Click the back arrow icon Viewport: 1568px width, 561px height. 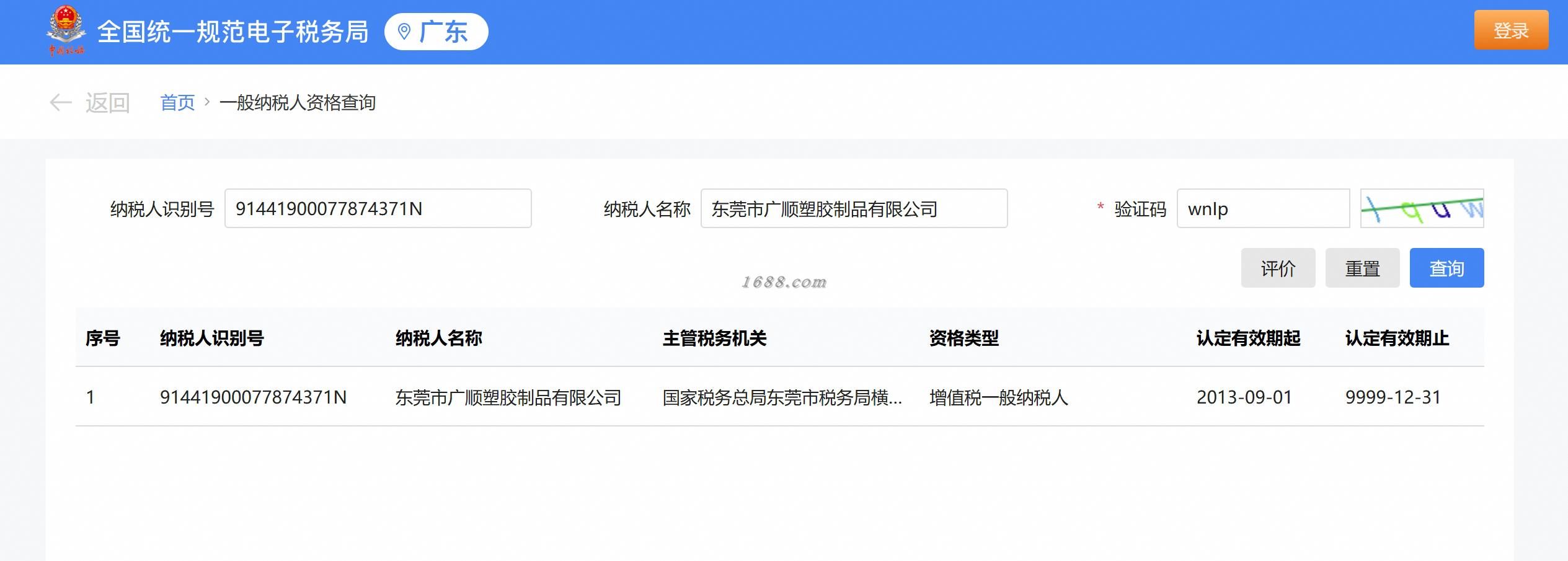coord(61,102)
